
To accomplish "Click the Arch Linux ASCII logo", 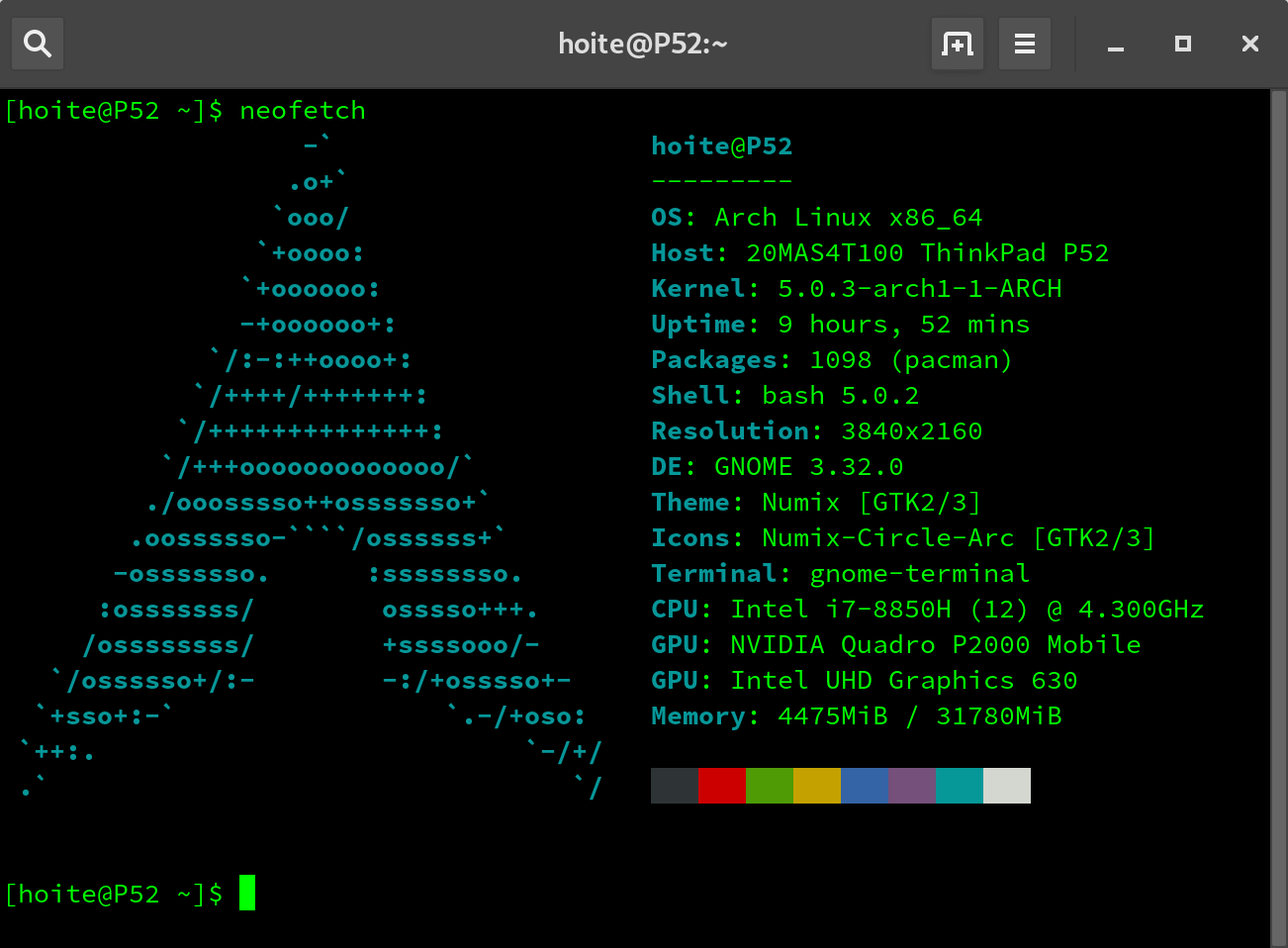I will [x=311, y=467].
